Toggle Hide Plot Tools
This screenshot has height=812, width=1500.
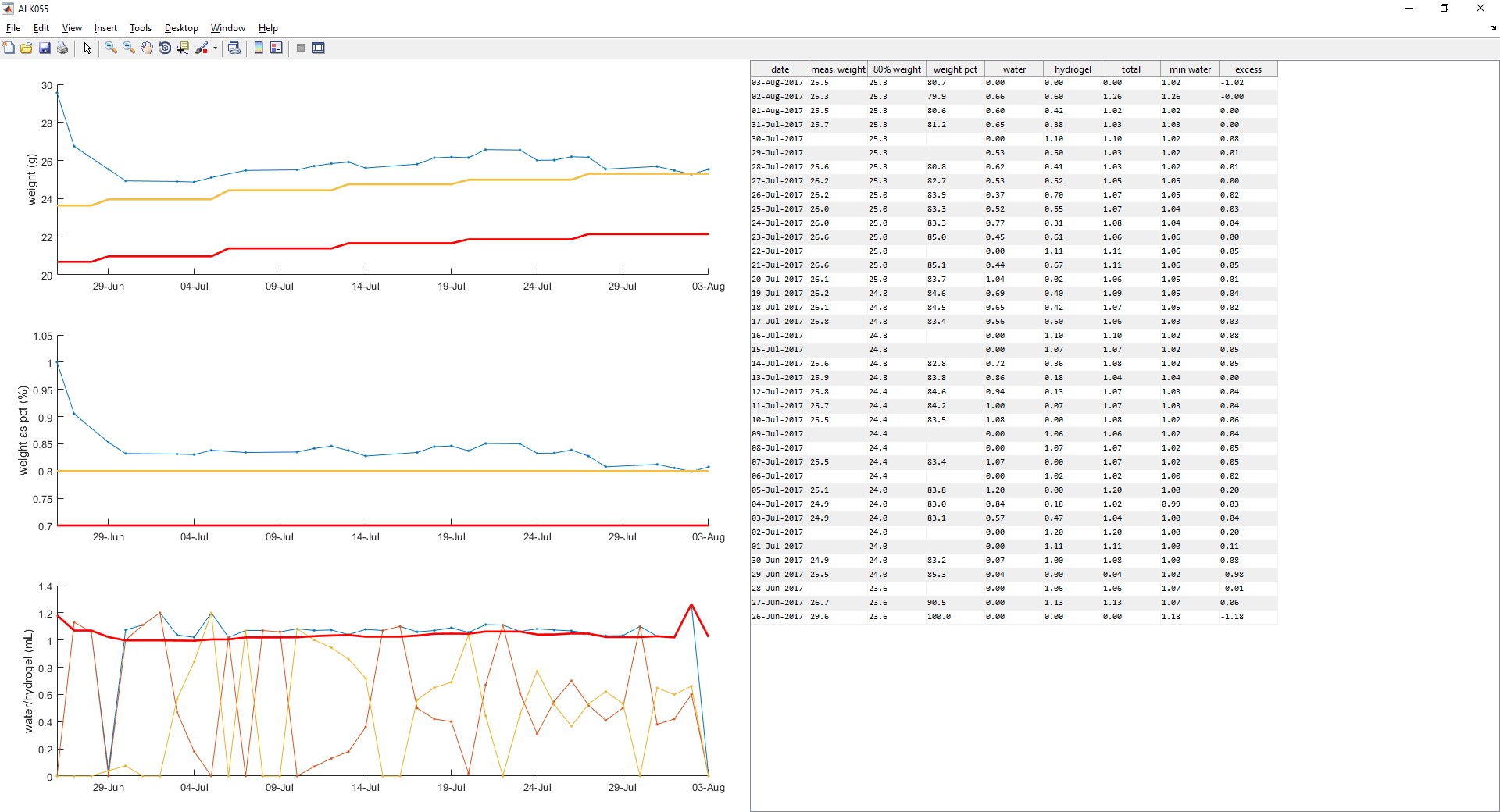click(301, 48)
